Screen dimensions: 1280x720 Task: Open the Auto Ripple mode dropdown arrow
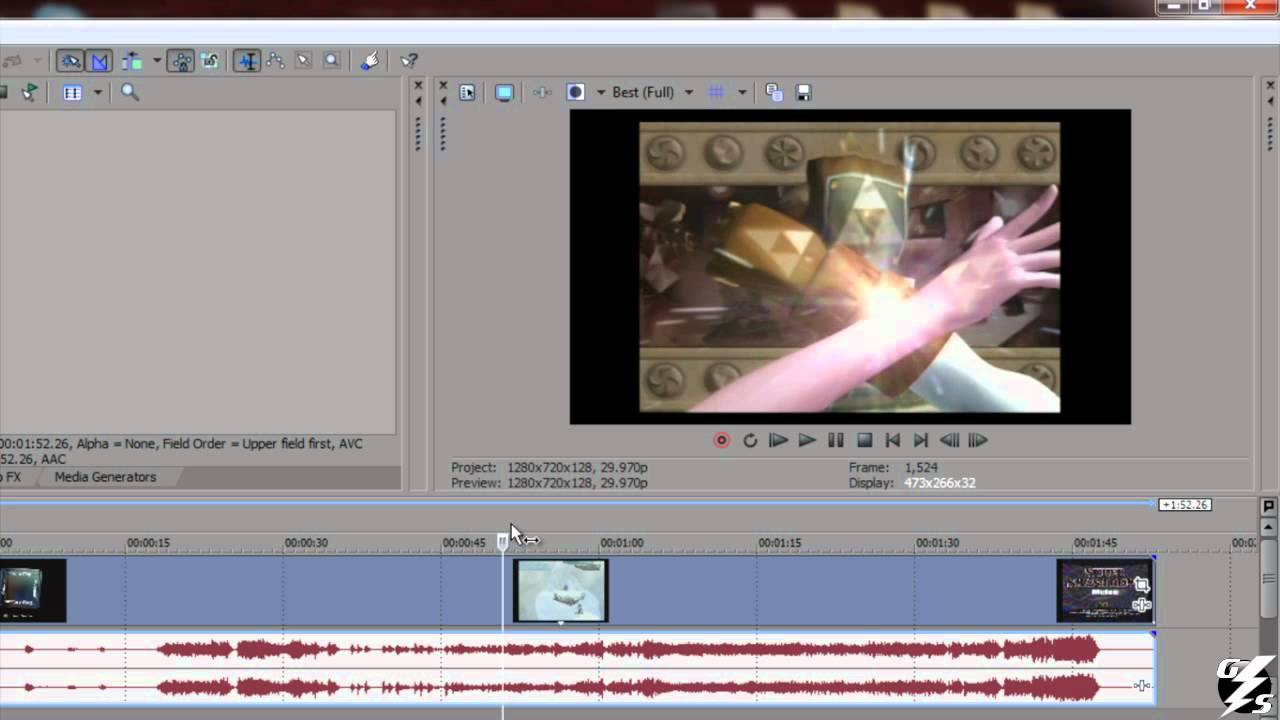[157, 61]
